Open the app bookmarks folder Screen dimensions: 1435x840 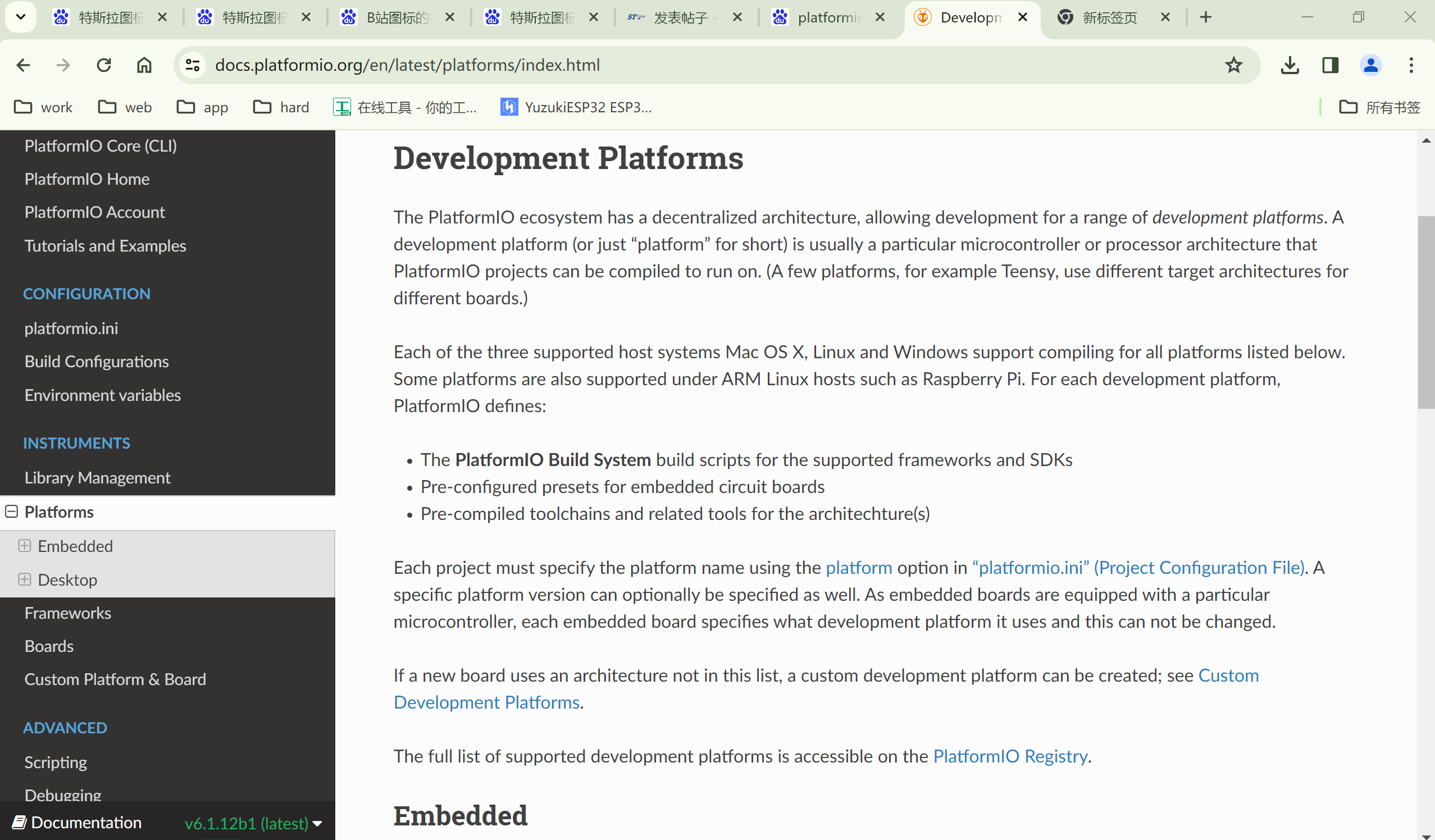[203, 107]
